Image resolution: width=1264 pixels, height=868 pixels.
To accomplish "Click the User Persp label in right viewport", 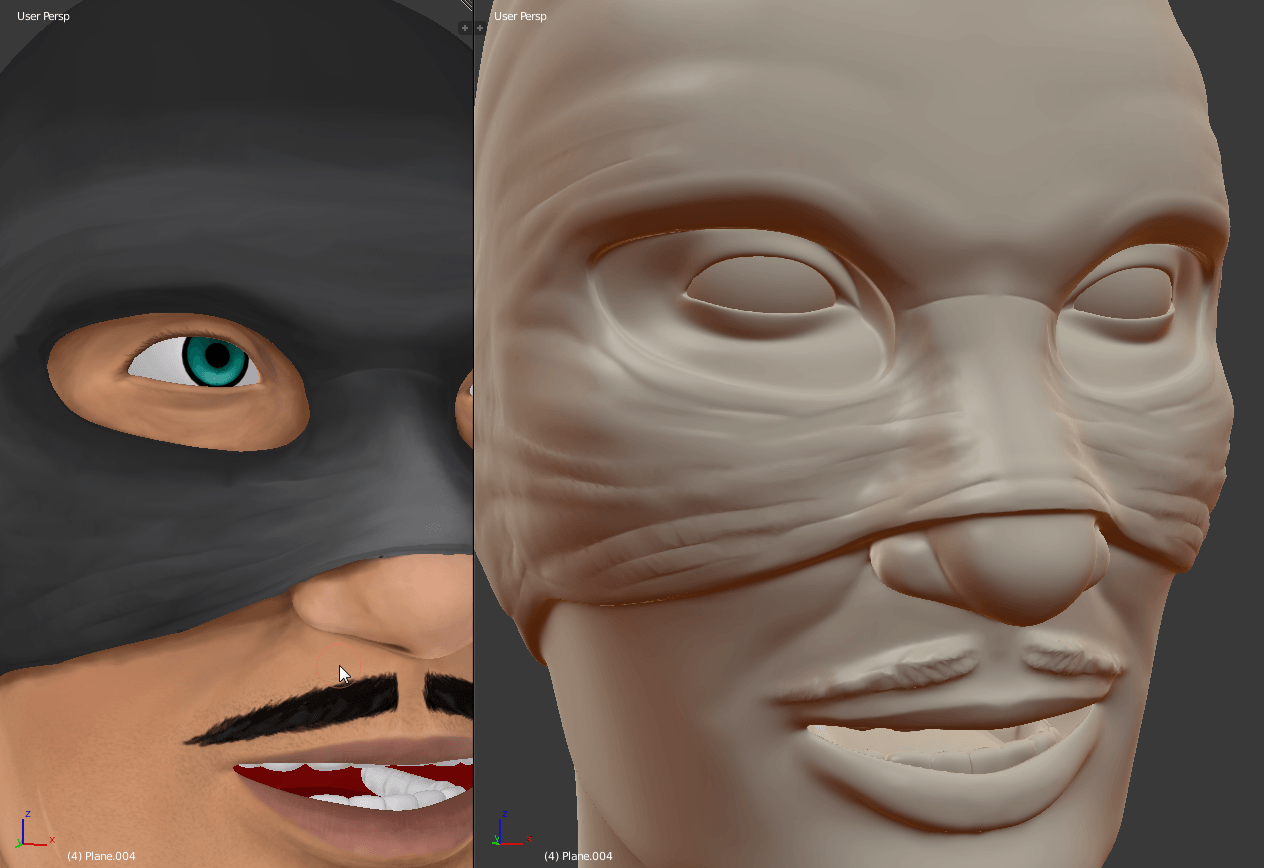I will pyautogui.click(x=520, y=16).
